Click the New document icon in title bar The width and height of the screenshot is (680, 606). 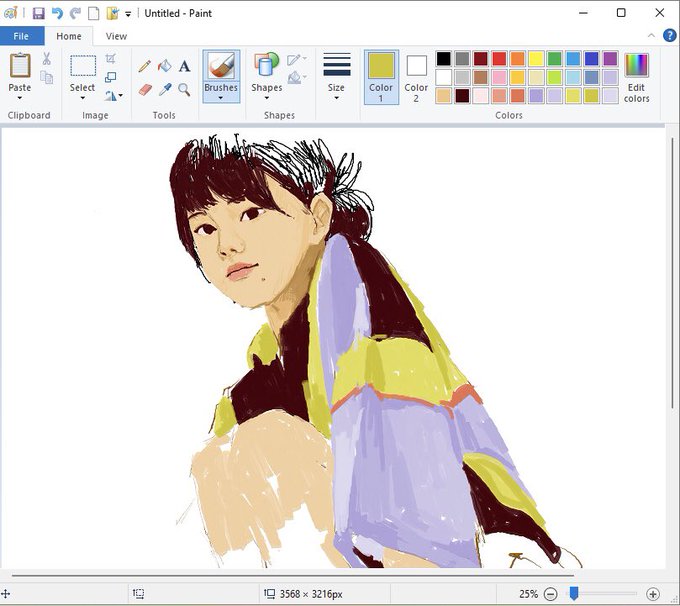[x=94, y=13]
